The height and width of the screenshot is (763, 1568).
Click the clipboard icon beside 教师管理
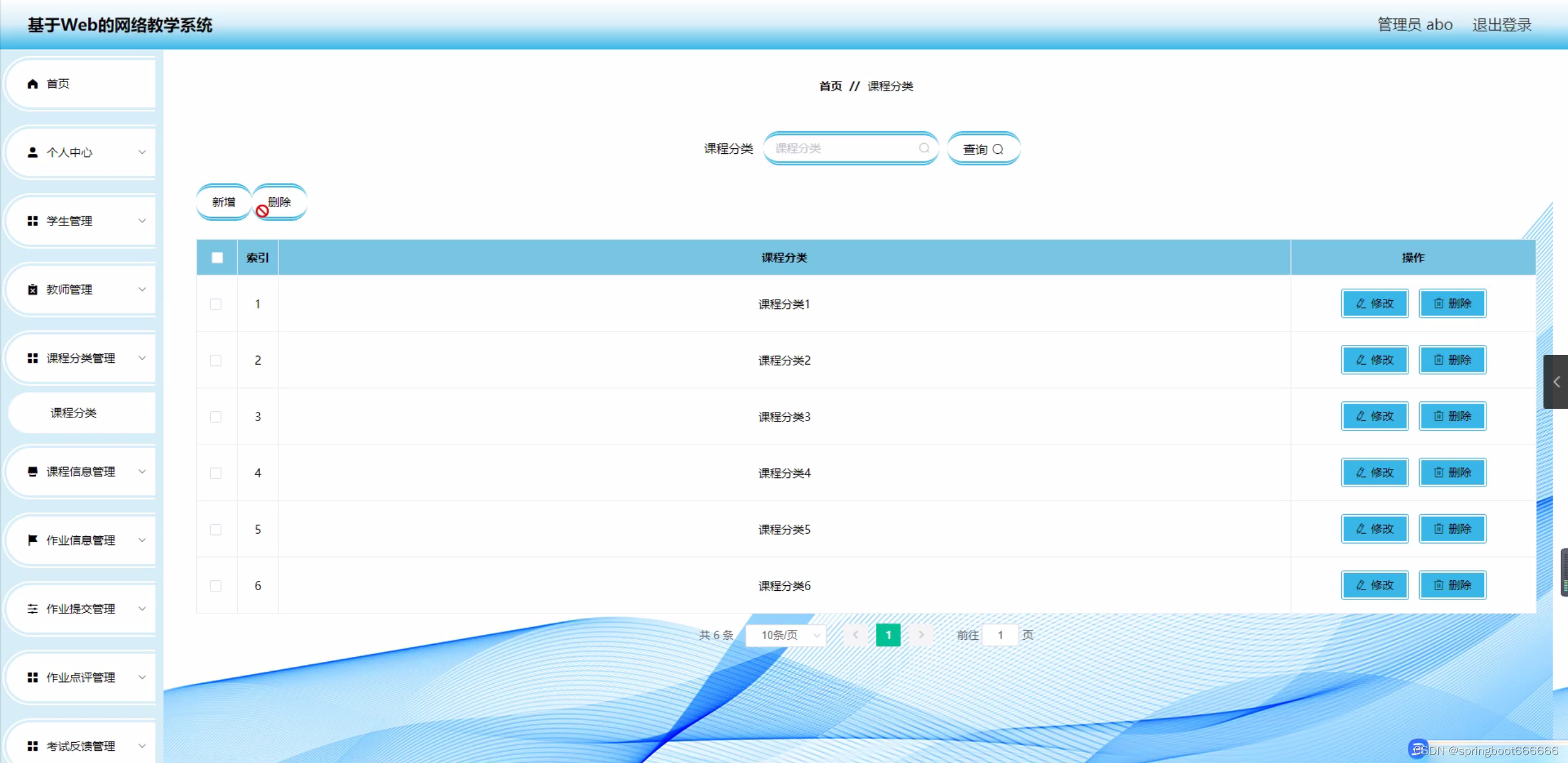click(32, 290)
